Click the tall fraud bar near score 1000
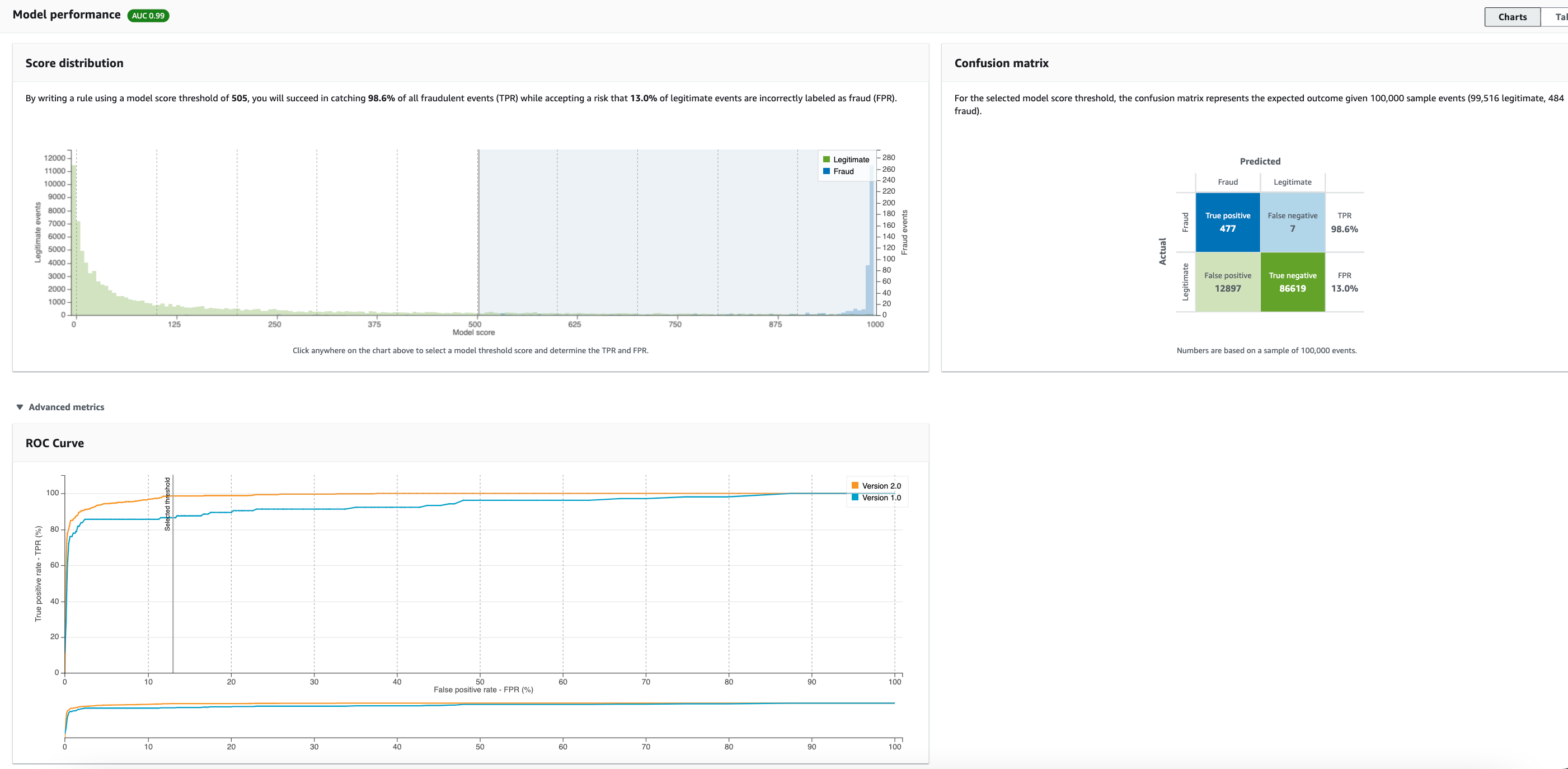 tap(871, 243)
